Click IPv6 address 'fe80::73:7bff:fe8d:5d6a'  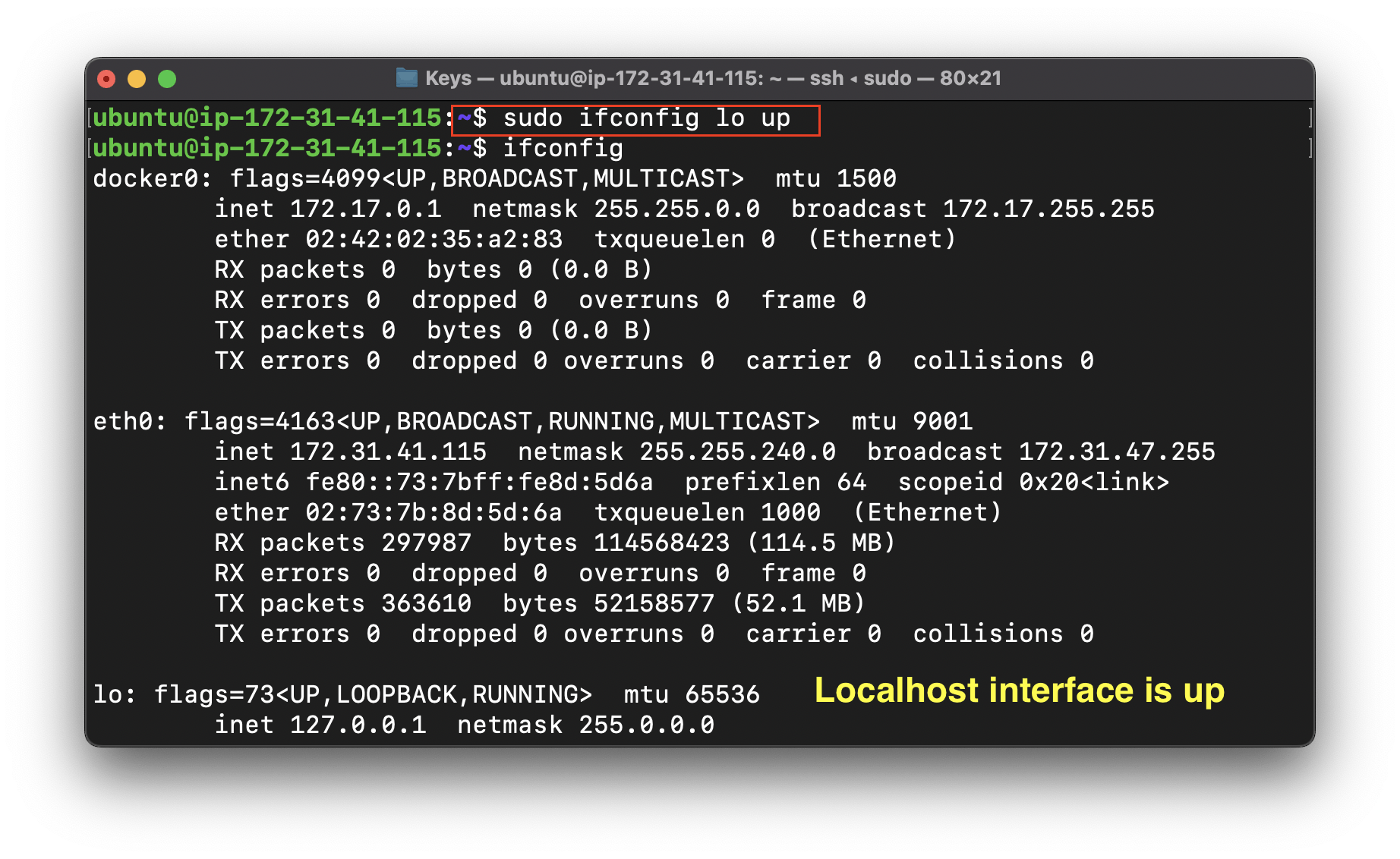tap(479, 483)
